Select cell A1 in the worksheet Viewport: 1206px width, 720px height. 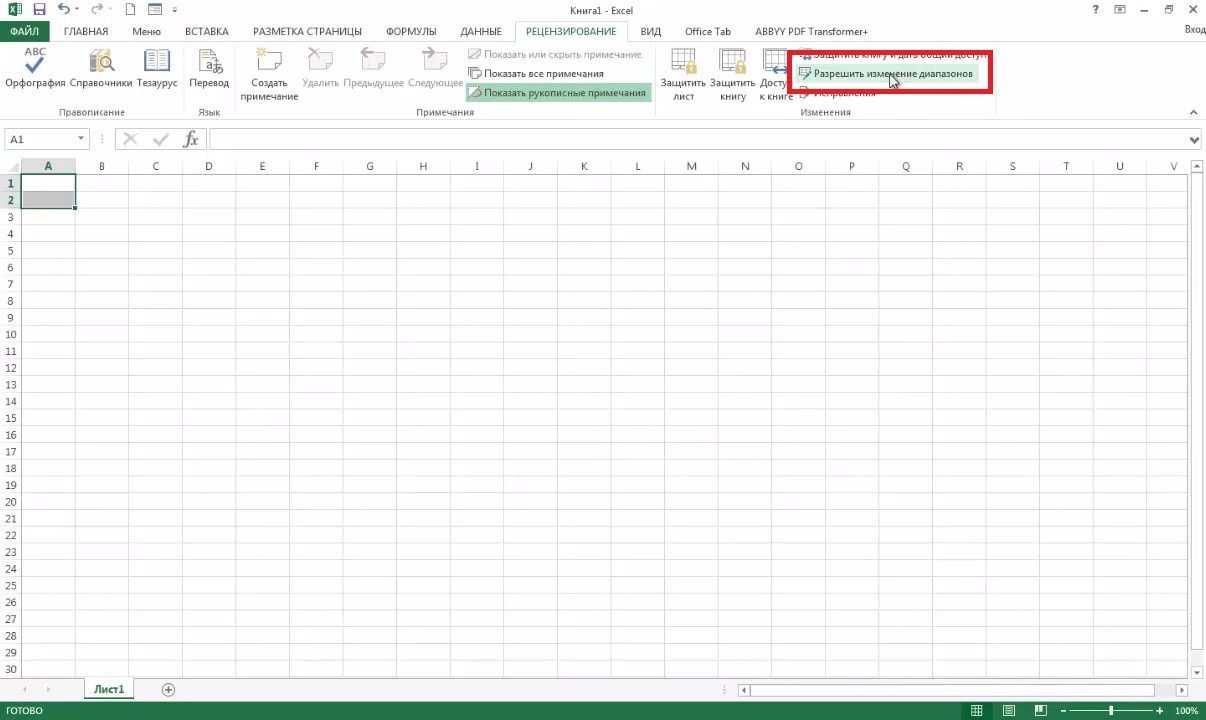point(48,183)
